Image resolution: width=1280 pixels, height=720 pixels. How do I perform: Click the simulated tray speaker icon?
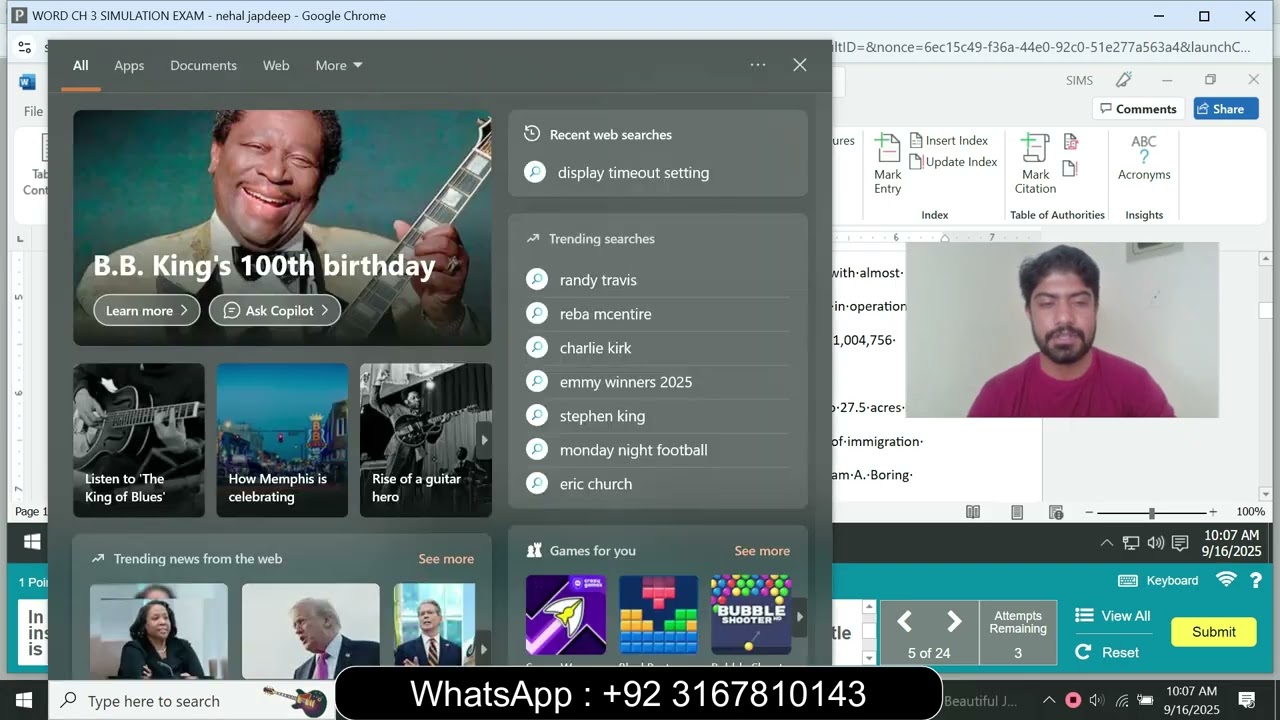pyautogui.click(x=1155, y=543)
